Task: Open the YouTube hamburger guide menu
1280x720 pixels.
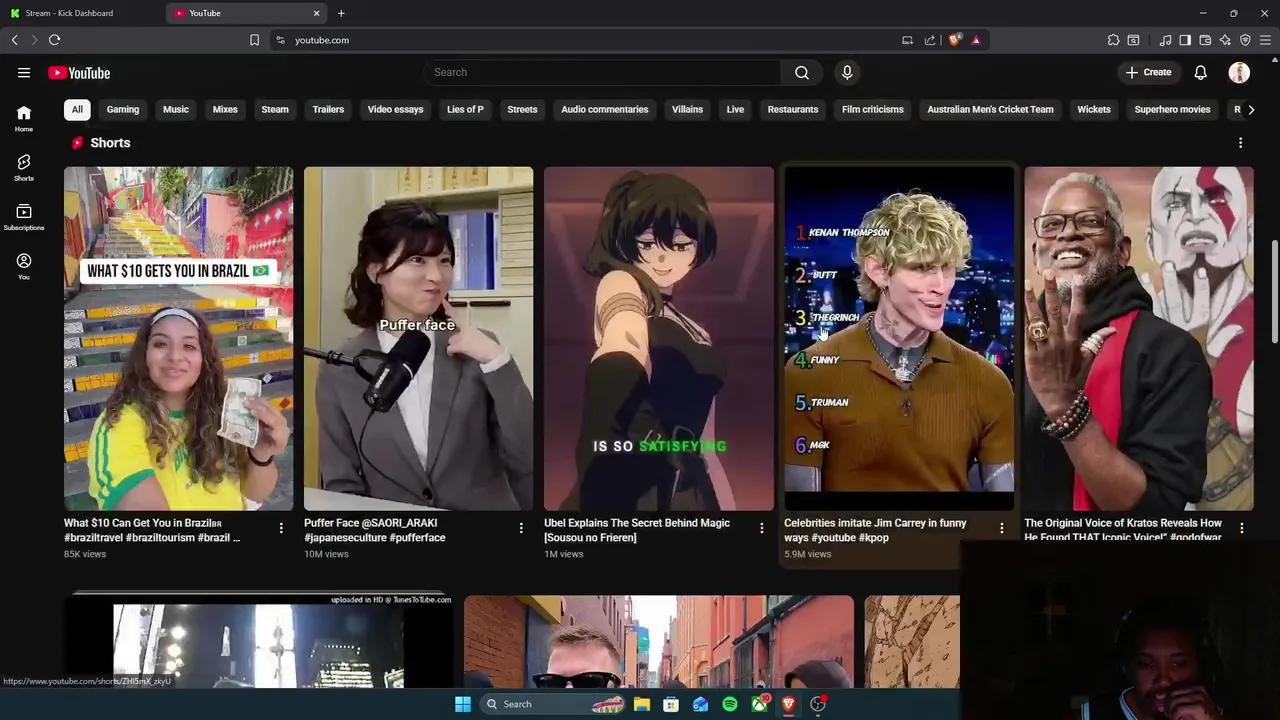Action: pyautogui.click(x=24, y=72)
